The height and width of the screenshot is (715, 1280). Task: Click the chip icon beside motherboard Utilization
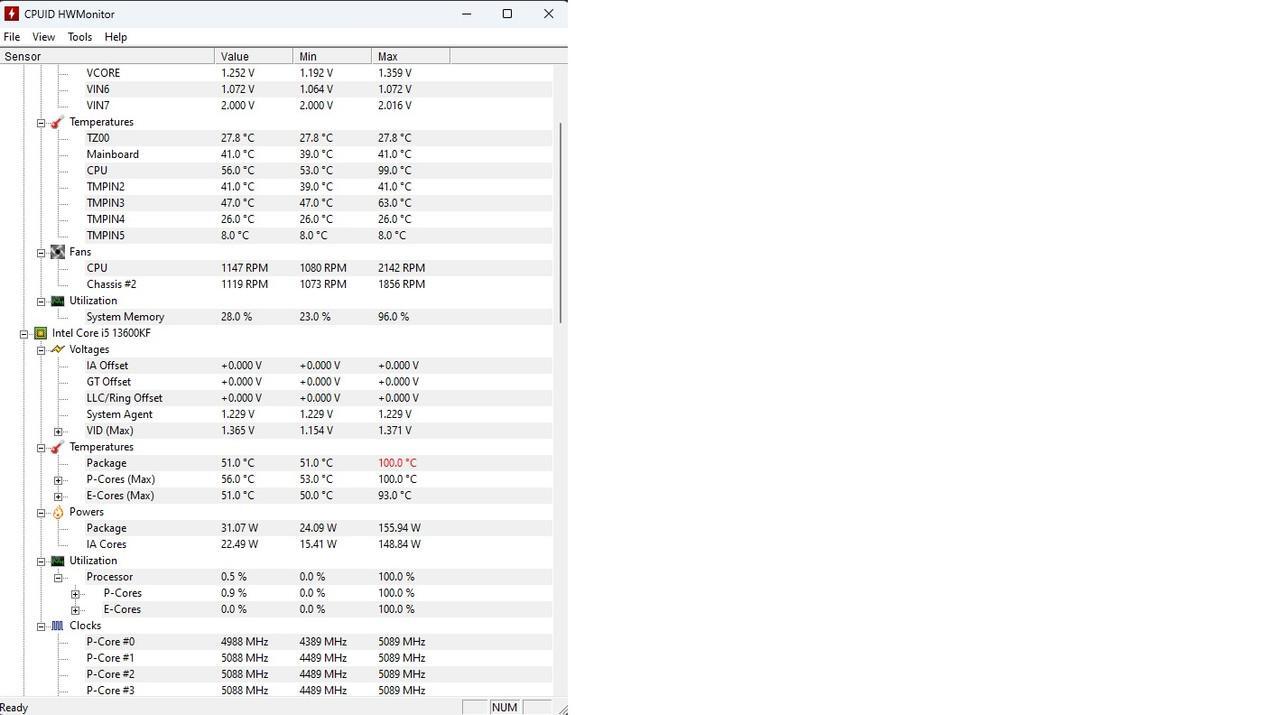tap(57, 301)
